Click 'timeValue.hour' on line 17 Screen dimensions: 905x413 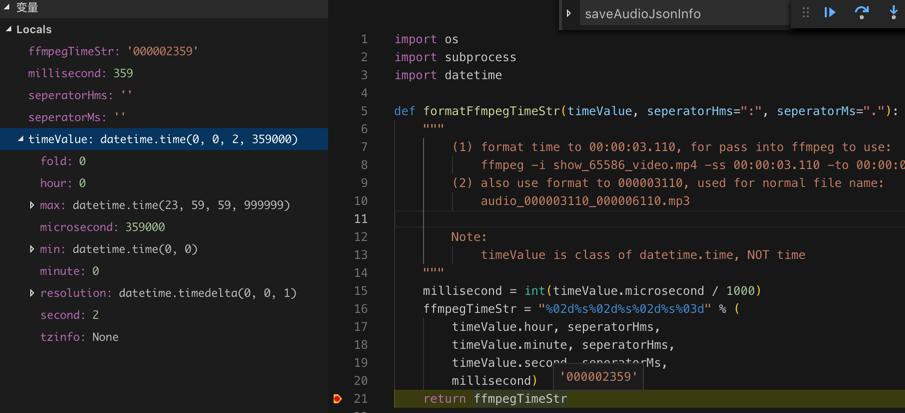click(x=502, y=327)
